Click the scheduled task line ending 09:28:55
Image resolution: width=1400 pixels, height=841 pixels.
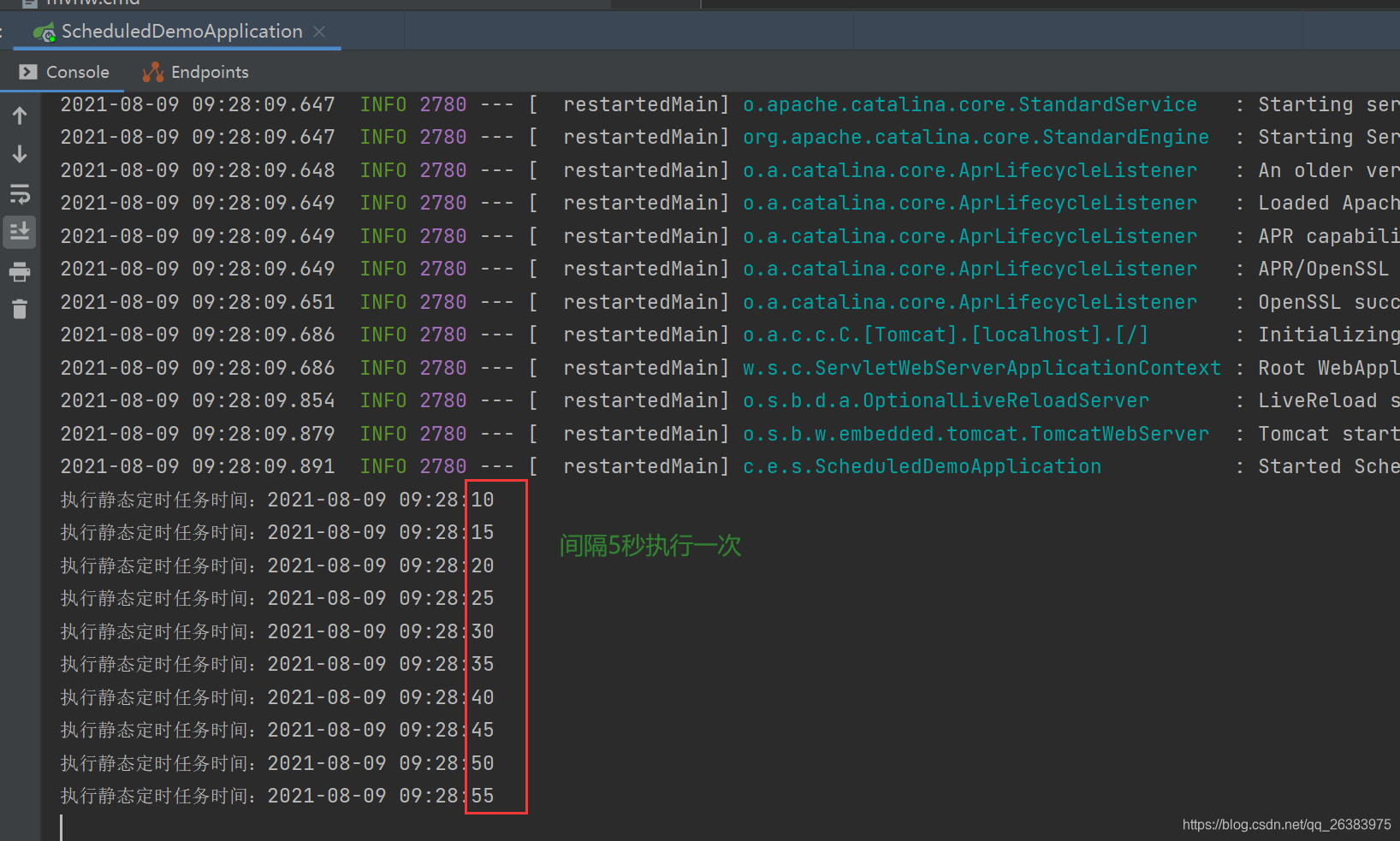277,796
